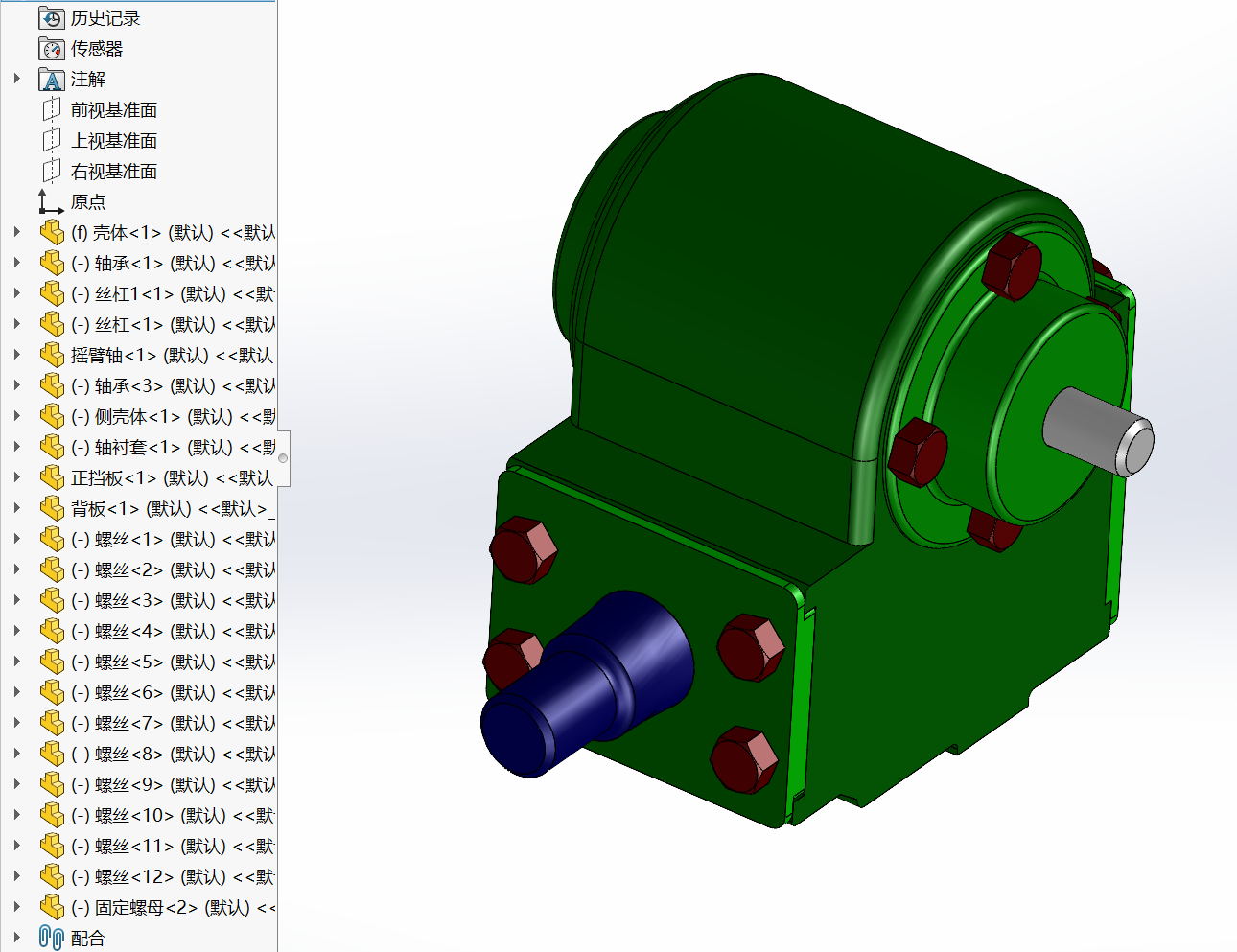Click the 固定螺母<2> part icon
This screenshot has height=952, width=1237.
(x=52, y=908)
